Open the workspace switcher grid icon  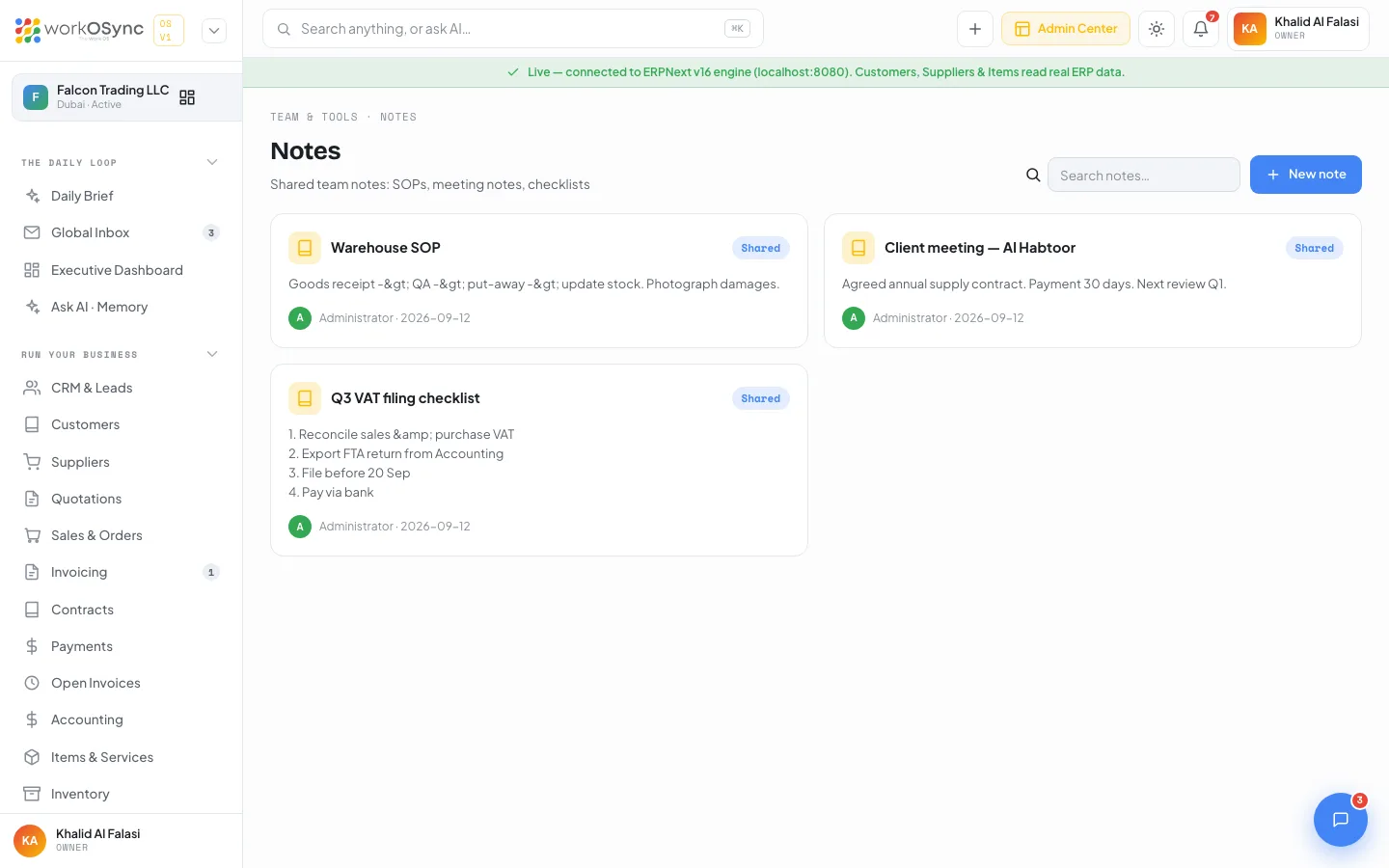tap(187, 97)
